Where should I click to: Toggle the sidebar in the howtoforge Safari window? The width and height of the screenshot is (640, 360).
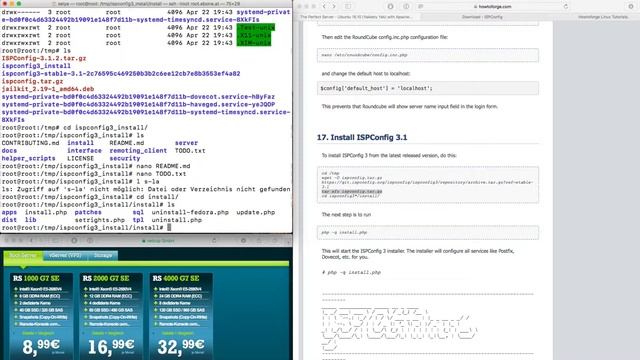click(348, 7)
